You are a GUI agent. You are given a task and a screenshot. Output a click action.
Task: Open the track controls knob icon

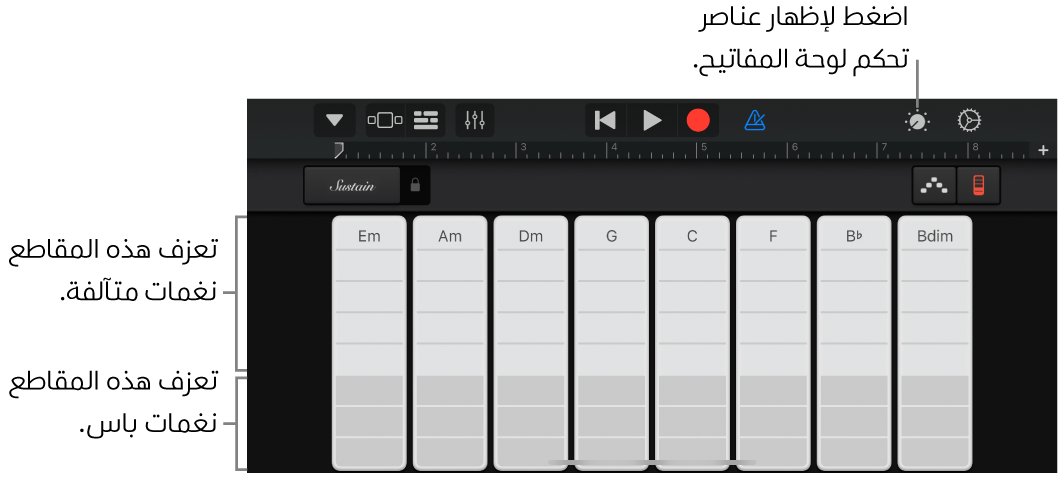point(917,121)
